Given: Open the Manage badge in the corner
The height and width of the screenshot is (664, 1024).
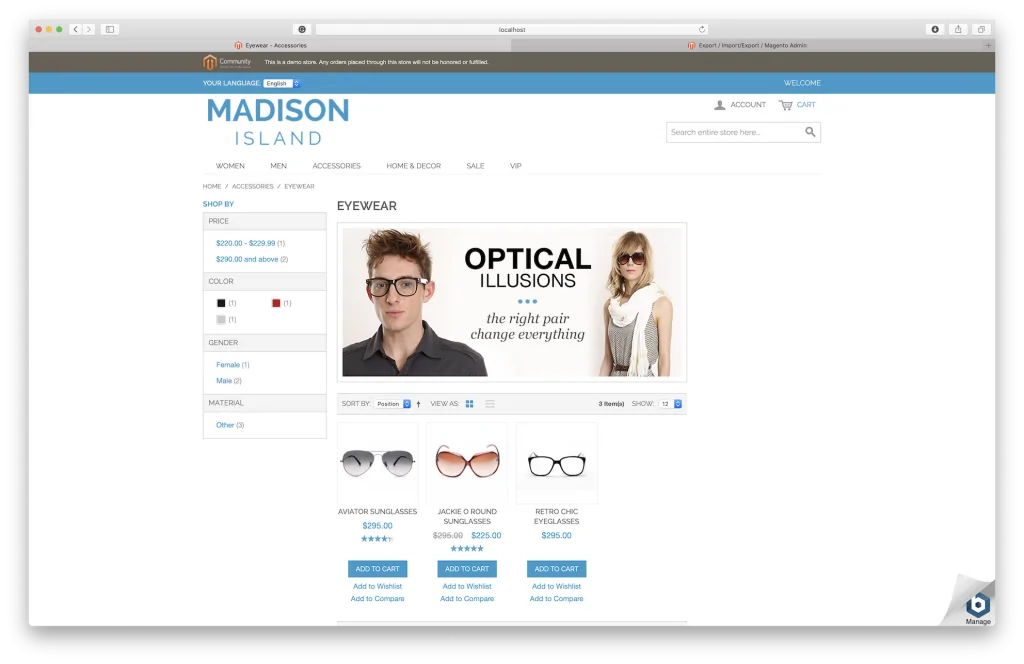Looking at the screenshot, I should tap(978, 609).
